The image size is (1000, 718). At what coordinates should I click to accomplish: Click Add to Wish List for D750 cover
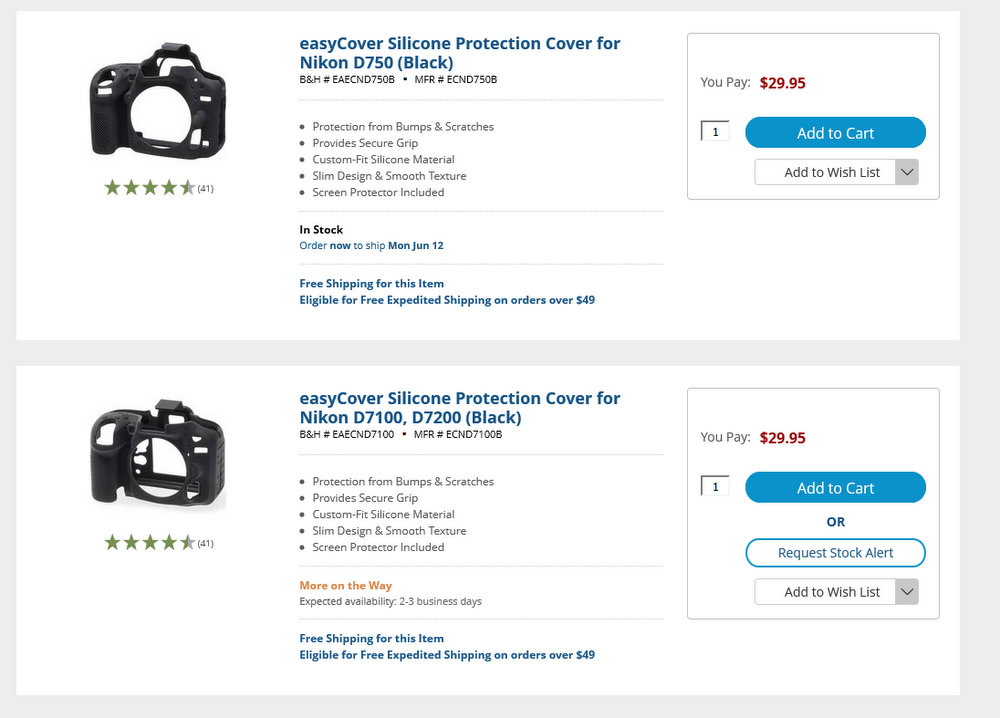click(824, 172)
